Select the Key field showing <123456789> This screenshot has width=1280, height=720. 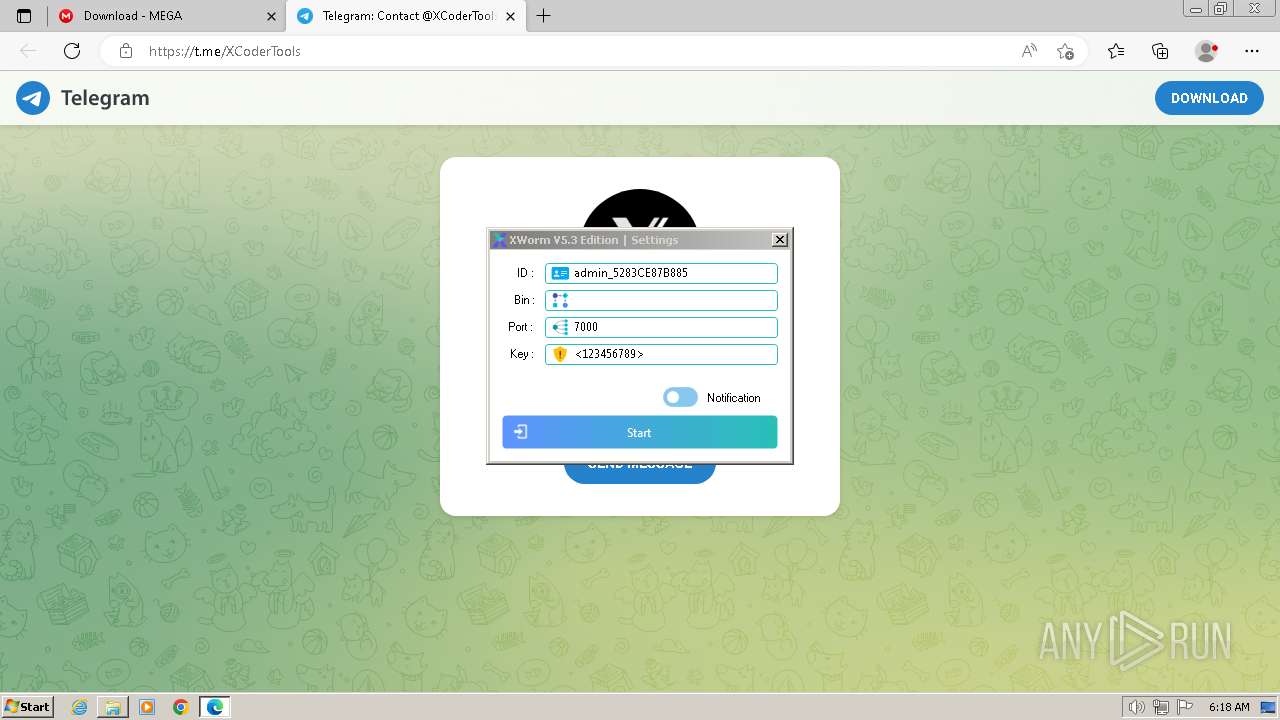click(x=661, y=354)
